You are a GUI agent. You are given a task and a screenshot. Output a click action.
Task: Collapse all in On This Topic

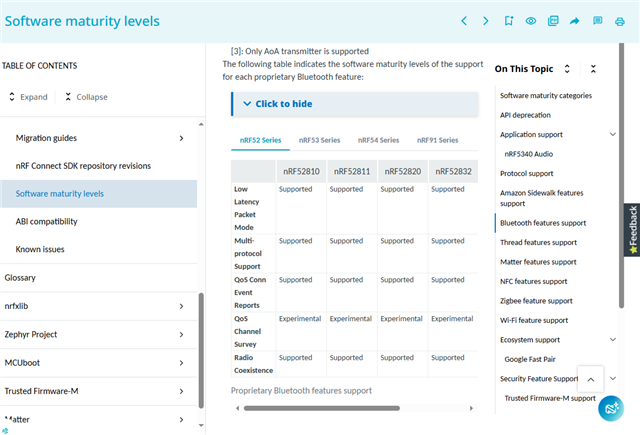593,69
